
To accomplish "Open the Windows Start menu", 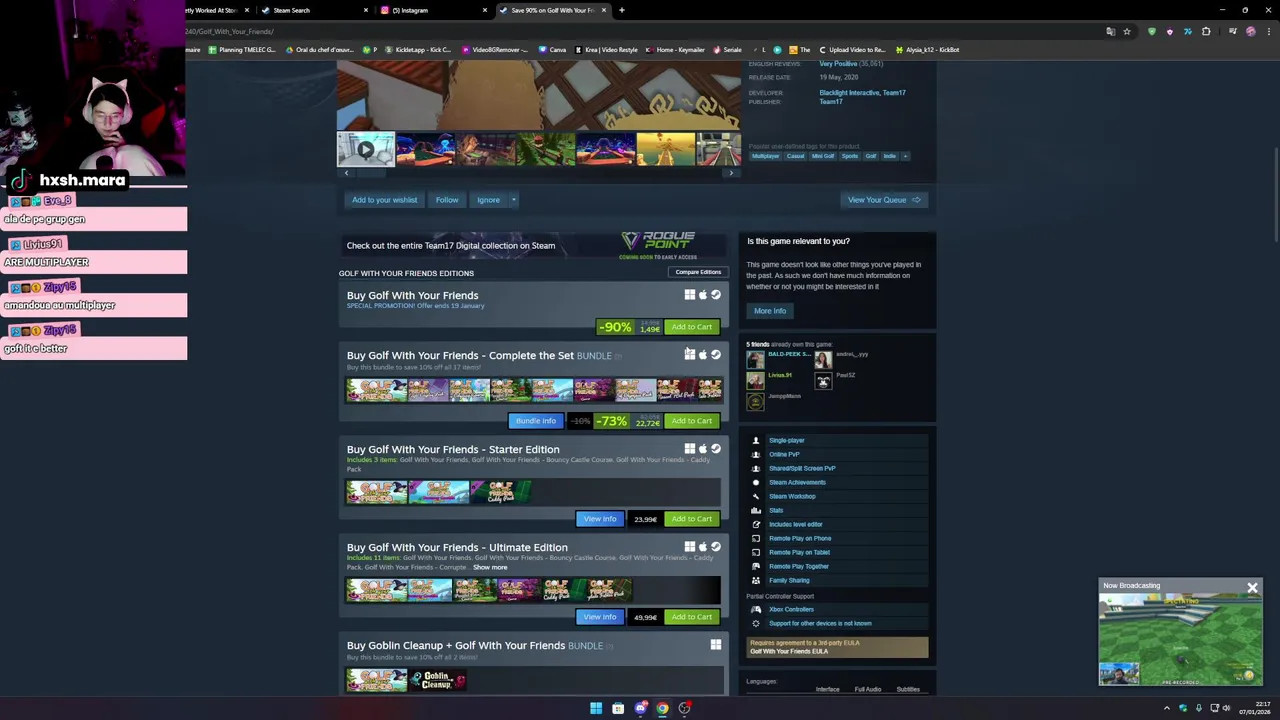I will [596, 708].
